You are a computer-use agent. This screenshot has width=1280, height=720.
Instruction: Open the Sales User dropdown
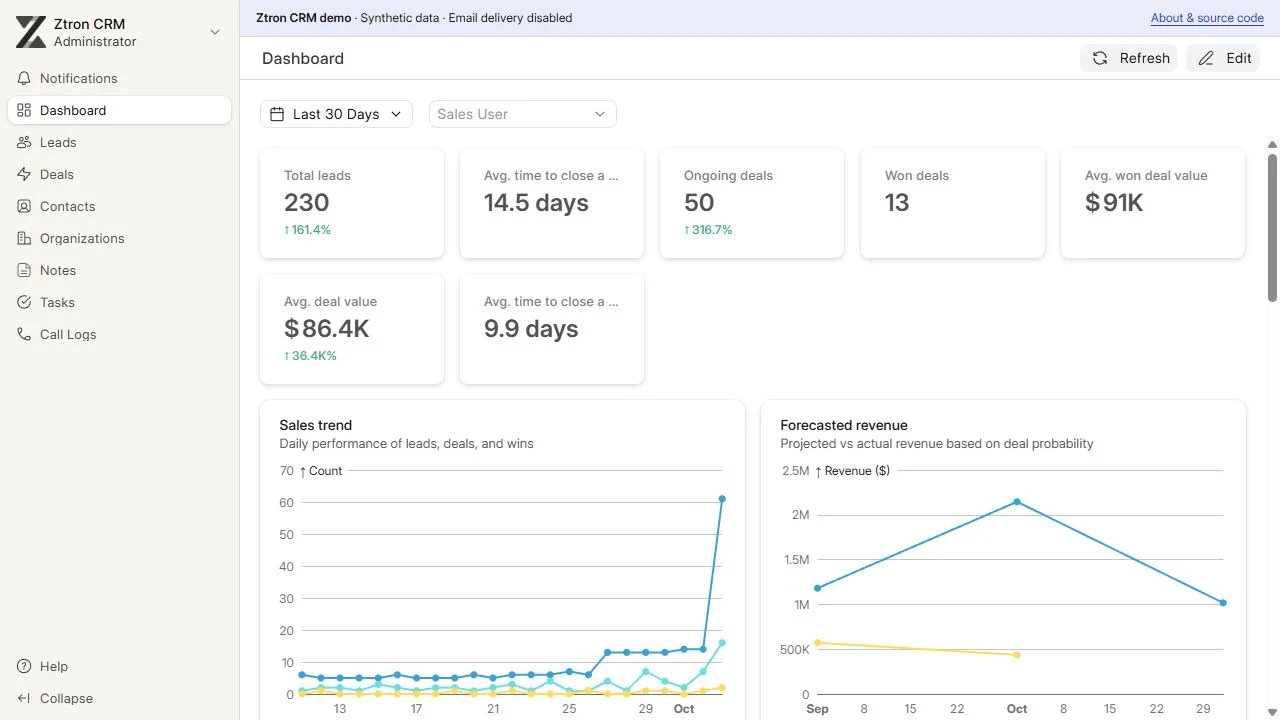point(523,114)
